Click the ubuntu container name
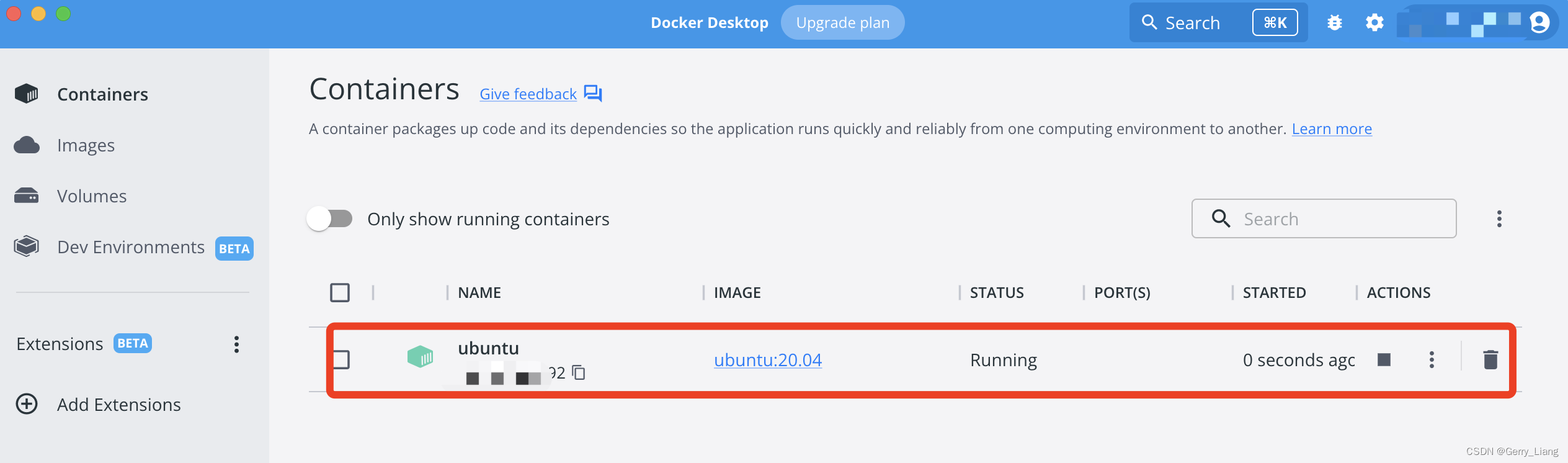The image size is (1568, 463). (x=489, y=348)
